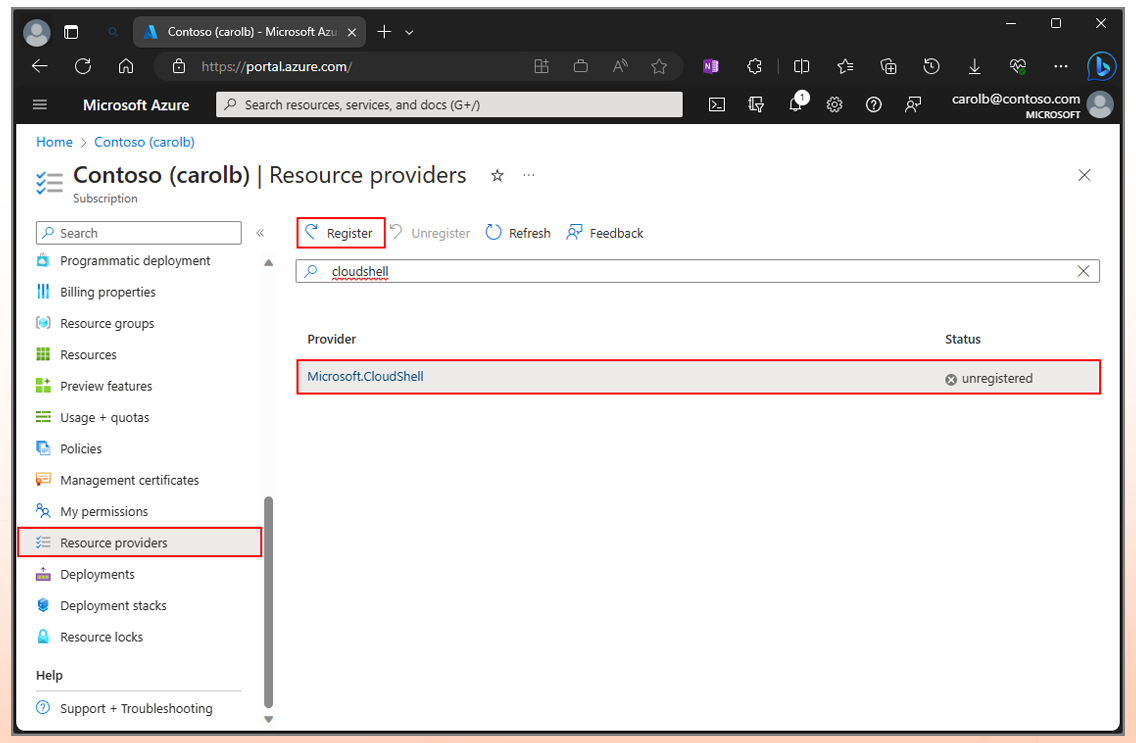Clear the cloudshell filter text
Viewport: 1136px width, 743px height.
tap(1083, 271)
